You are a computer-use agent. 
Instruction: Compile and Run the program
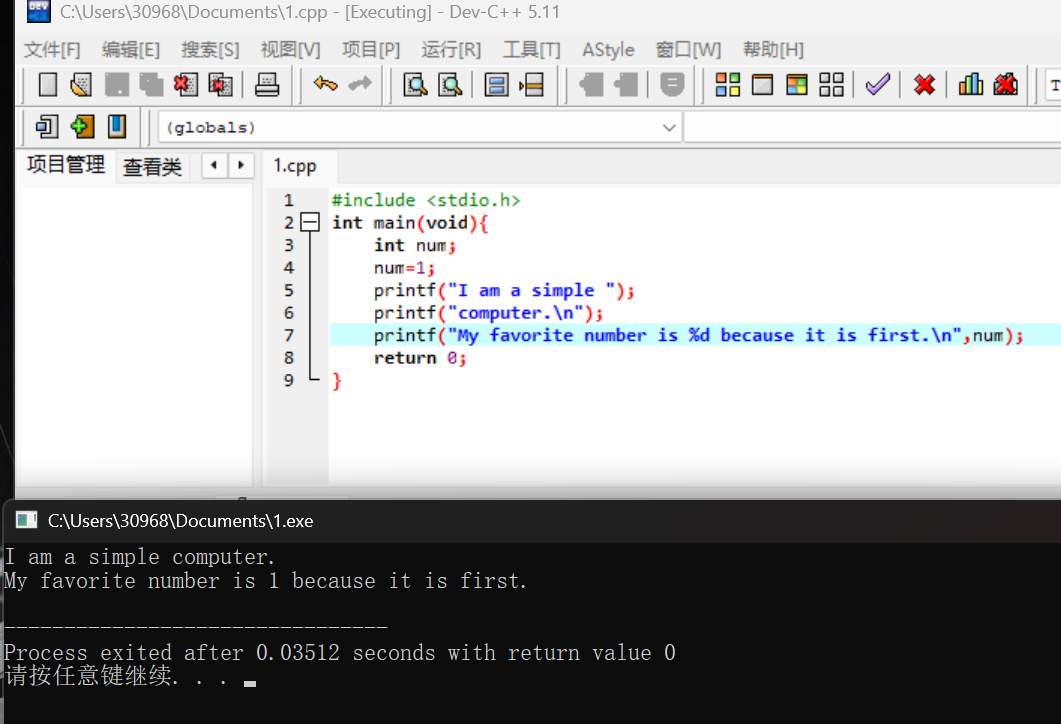pyautogui.click(x=797, y=85)
